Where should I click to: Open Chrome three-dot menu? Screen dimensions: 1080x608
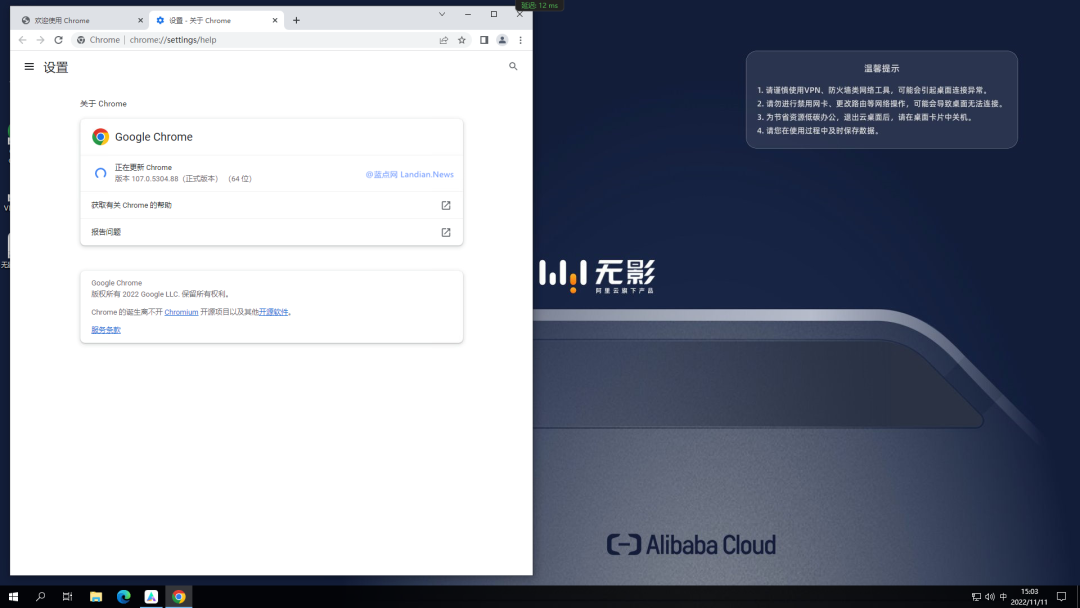pyautogui.click(x=521, y=40)
